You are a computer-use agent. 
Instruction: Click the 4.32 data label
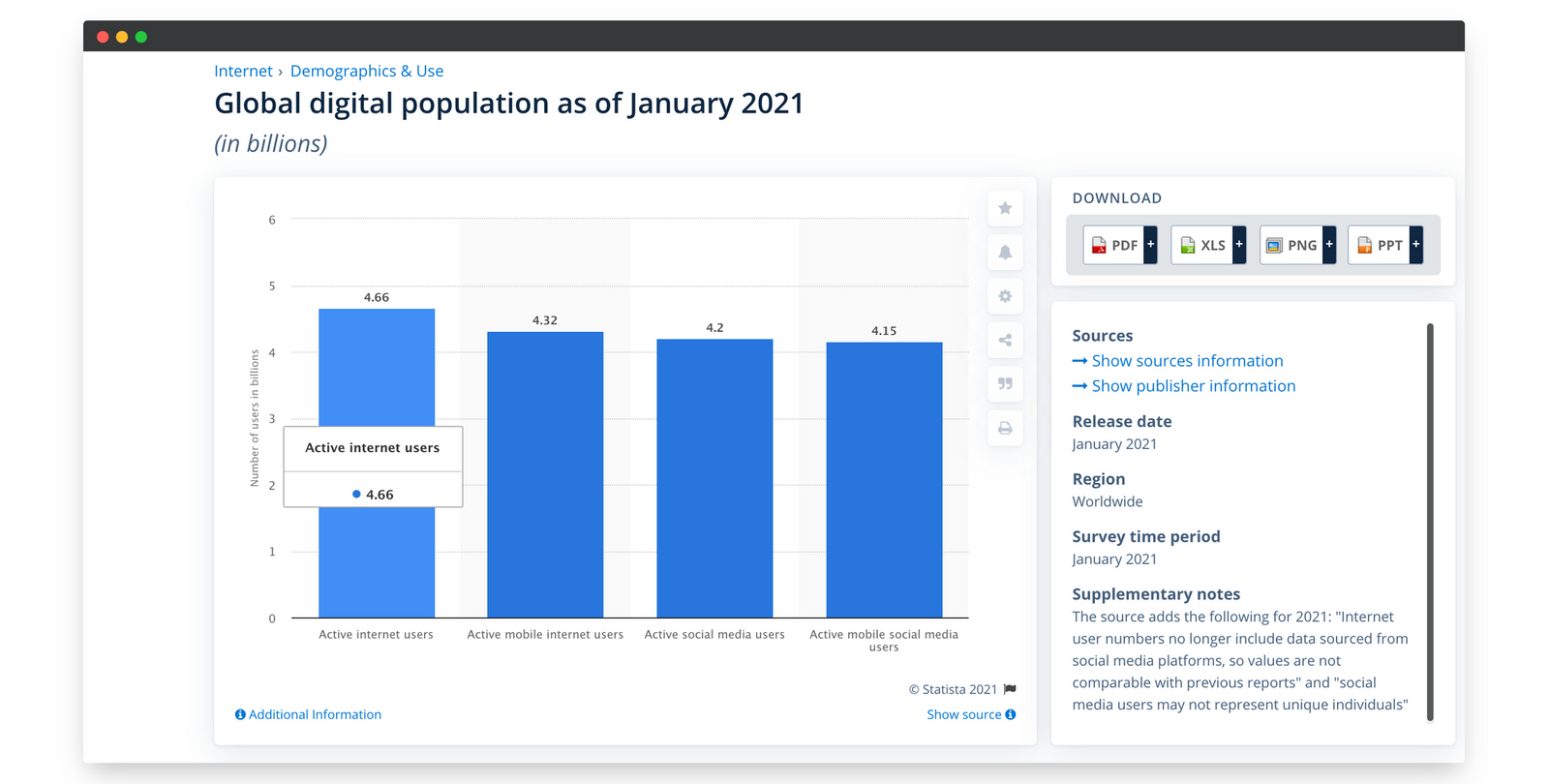545,320
